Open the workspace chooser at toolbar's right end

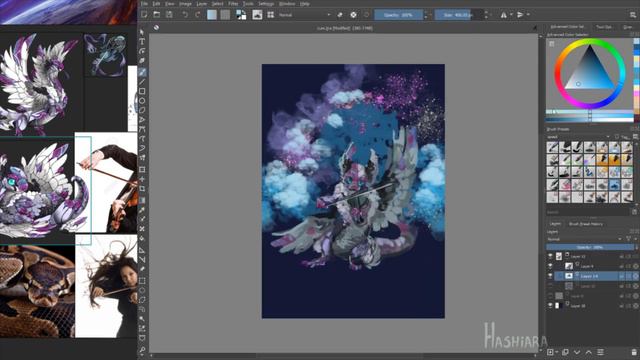633,15
